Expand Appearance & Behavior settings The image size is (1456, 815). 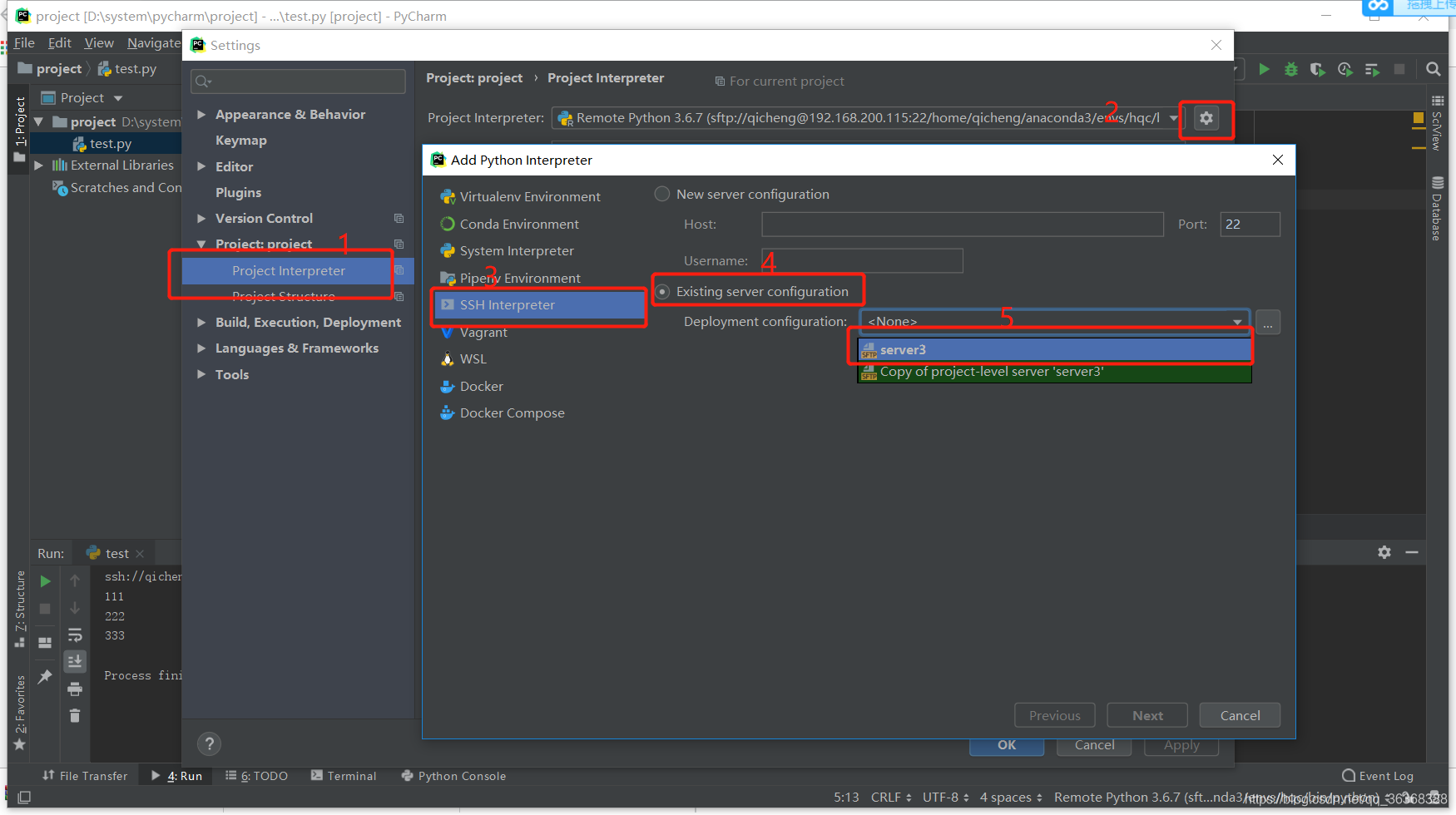pyautogui.click(x=201, y=115)
